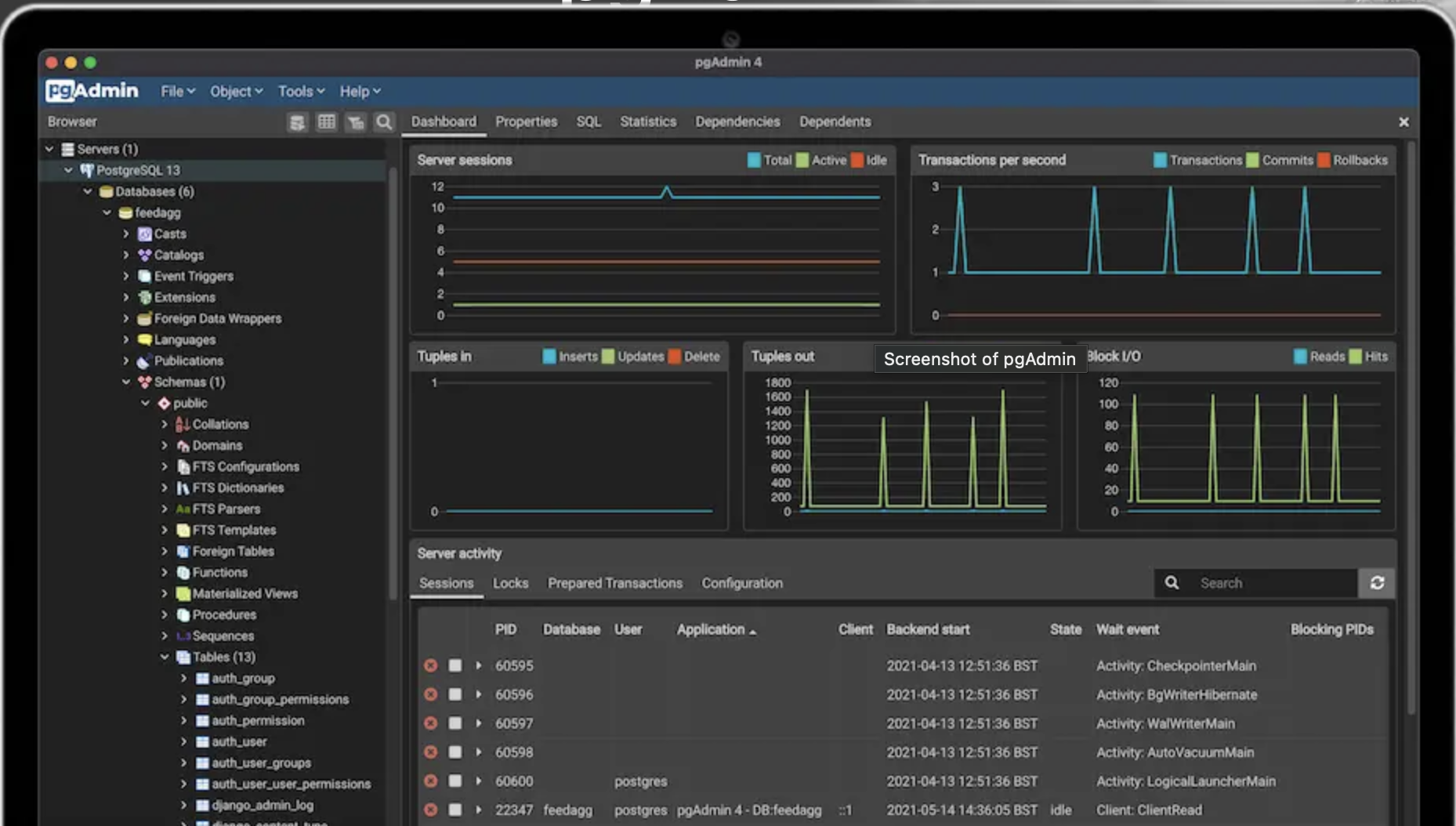
Task: Expand details for session 60598
Action: click(478, 752)
